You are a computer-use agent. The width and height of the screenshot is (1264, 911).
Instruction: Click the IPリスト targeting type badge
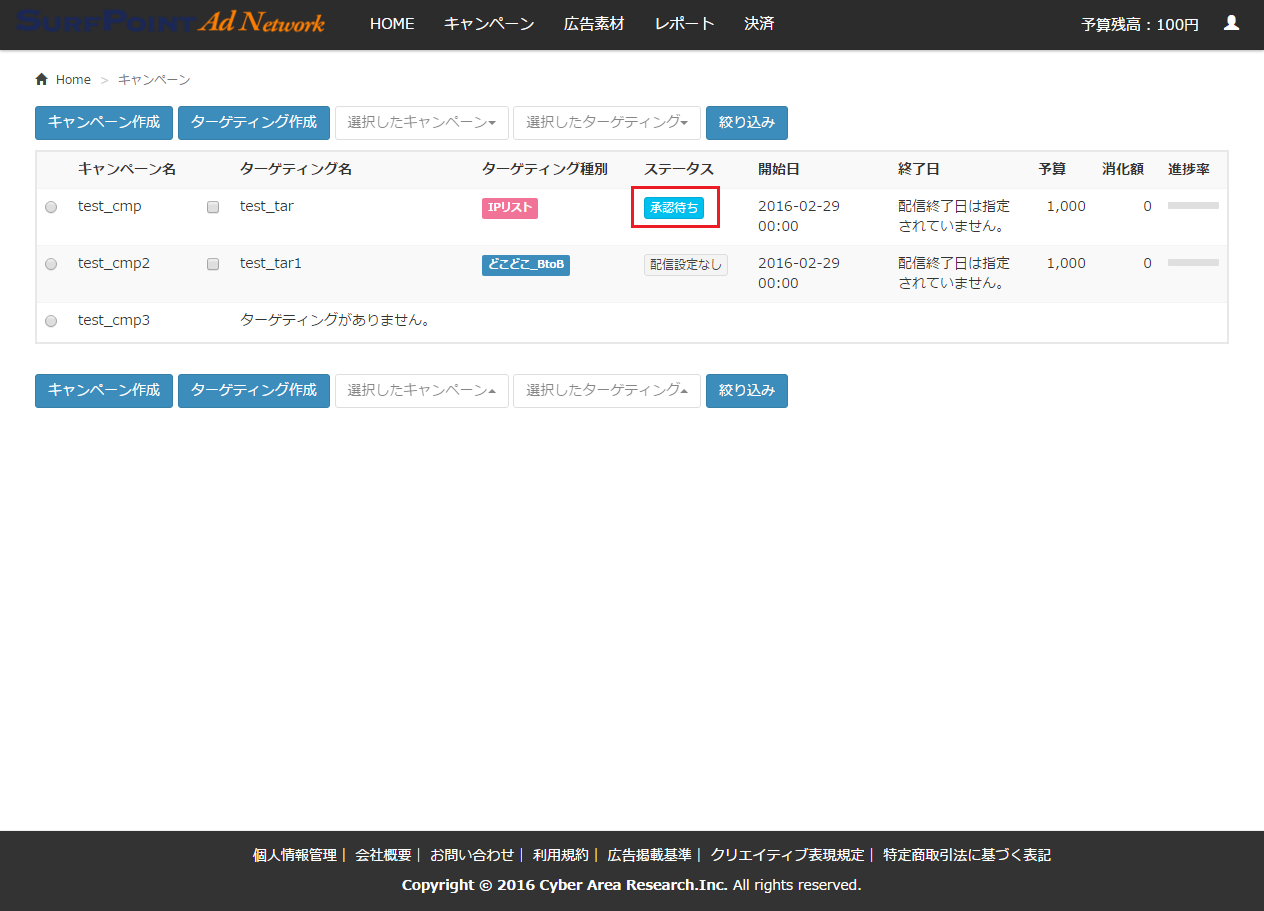[510, 208]
